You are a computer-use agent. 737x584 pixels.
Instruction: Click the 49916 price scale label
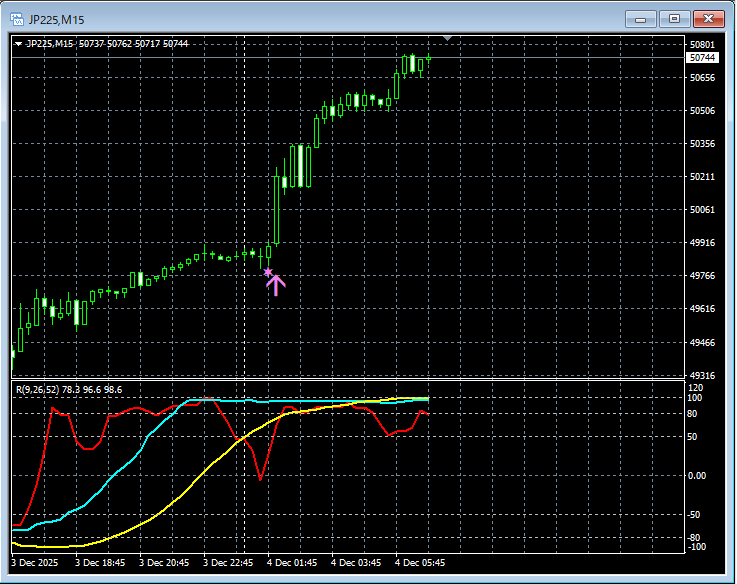click(702, 243)
